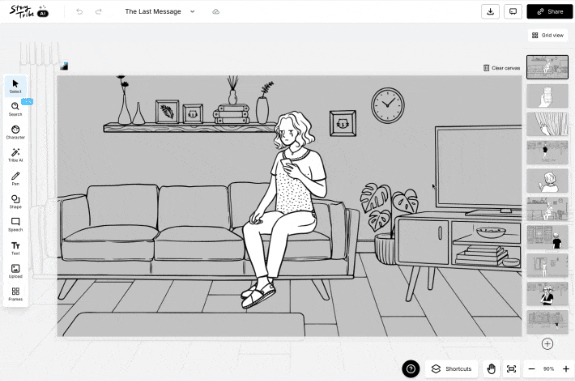Screen dimensions: 575x381
Task: Click the download icon button
Action: tap(490, 12)
